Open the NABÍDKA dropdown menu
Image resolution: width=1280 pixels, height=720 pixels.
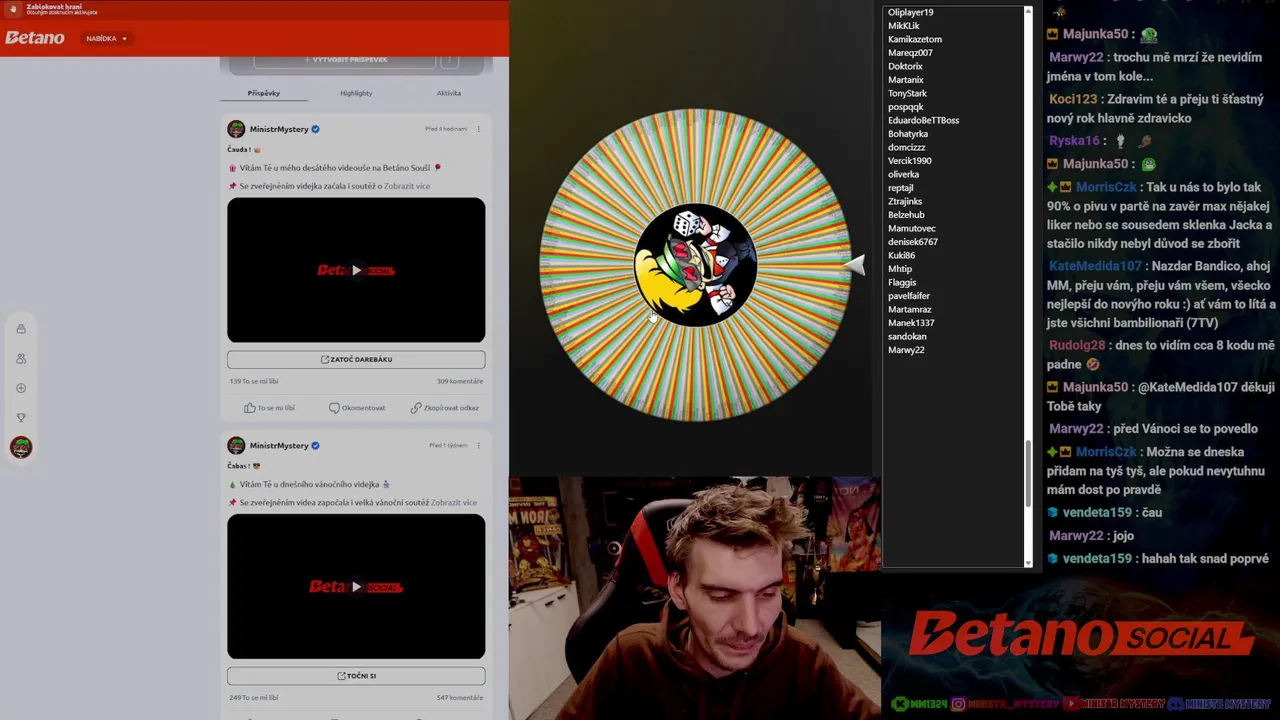pos(105,38)
